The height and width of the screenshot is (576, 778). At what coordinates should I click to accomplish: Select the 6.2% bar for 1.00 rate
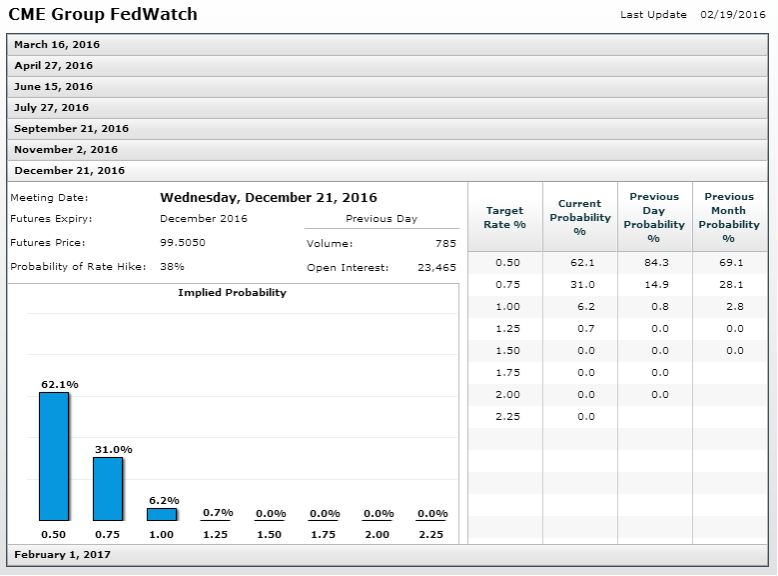click(x=162, y=514)
